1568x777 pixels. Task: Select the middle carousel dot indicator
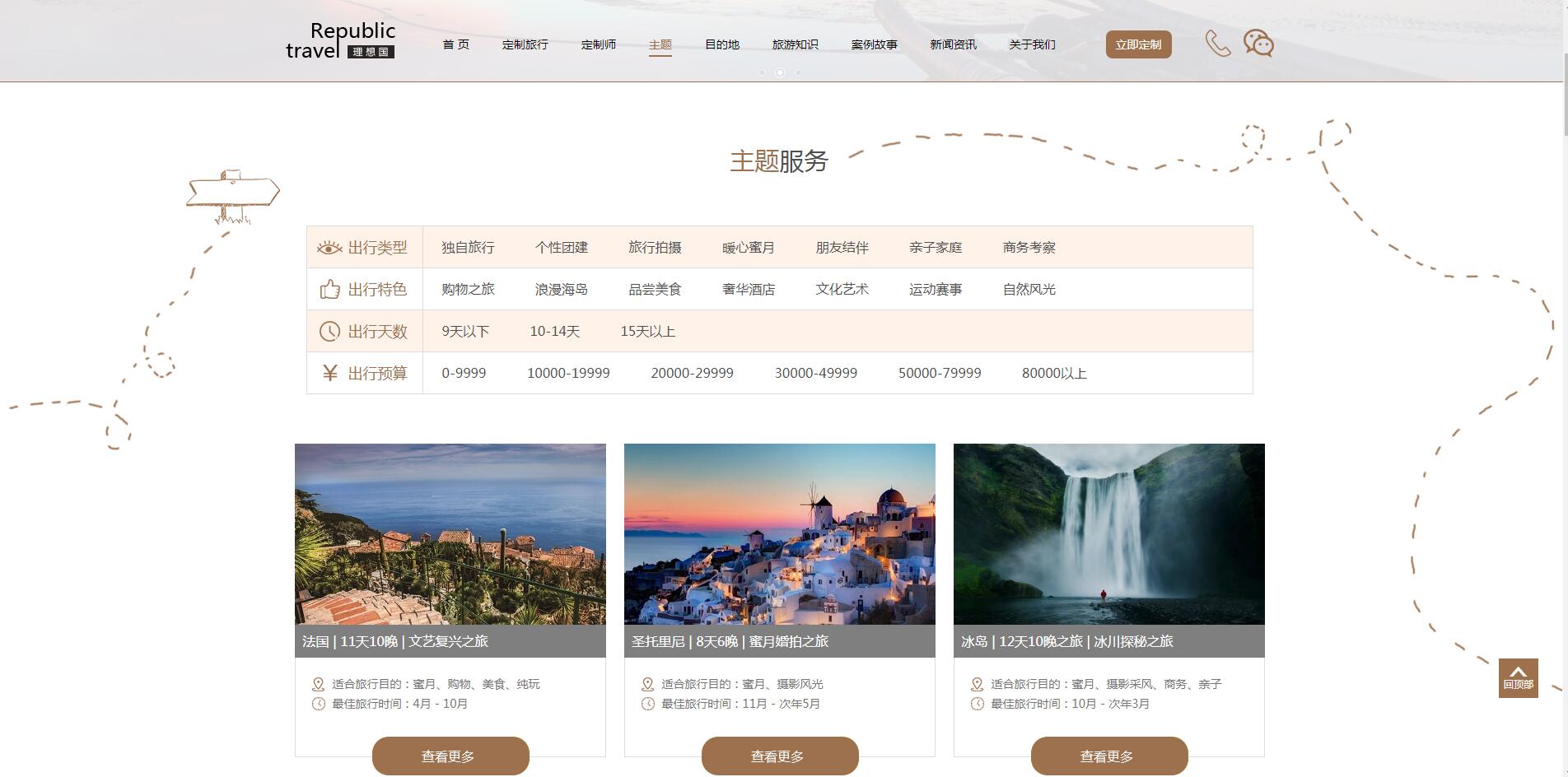tap(780, 72)
